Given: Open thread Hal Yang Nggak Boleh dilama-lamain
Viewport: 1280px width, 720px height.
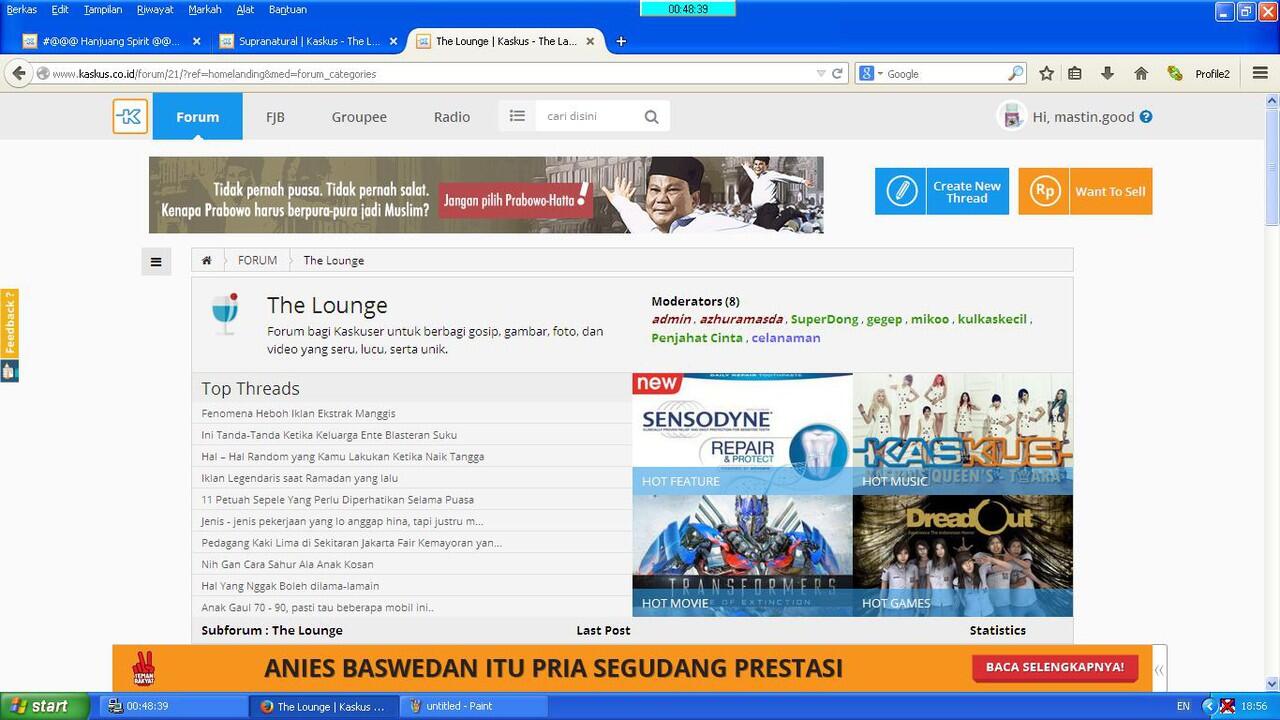Looking at the screenshot, I should (x=290, y=586).
